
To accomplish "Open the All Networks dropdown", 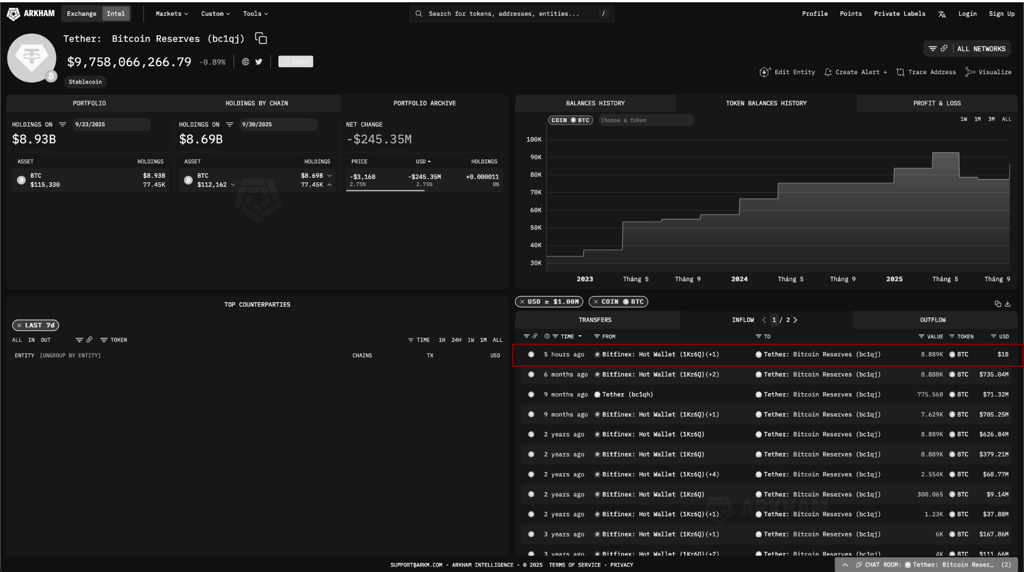I will [x=981, y=48].
